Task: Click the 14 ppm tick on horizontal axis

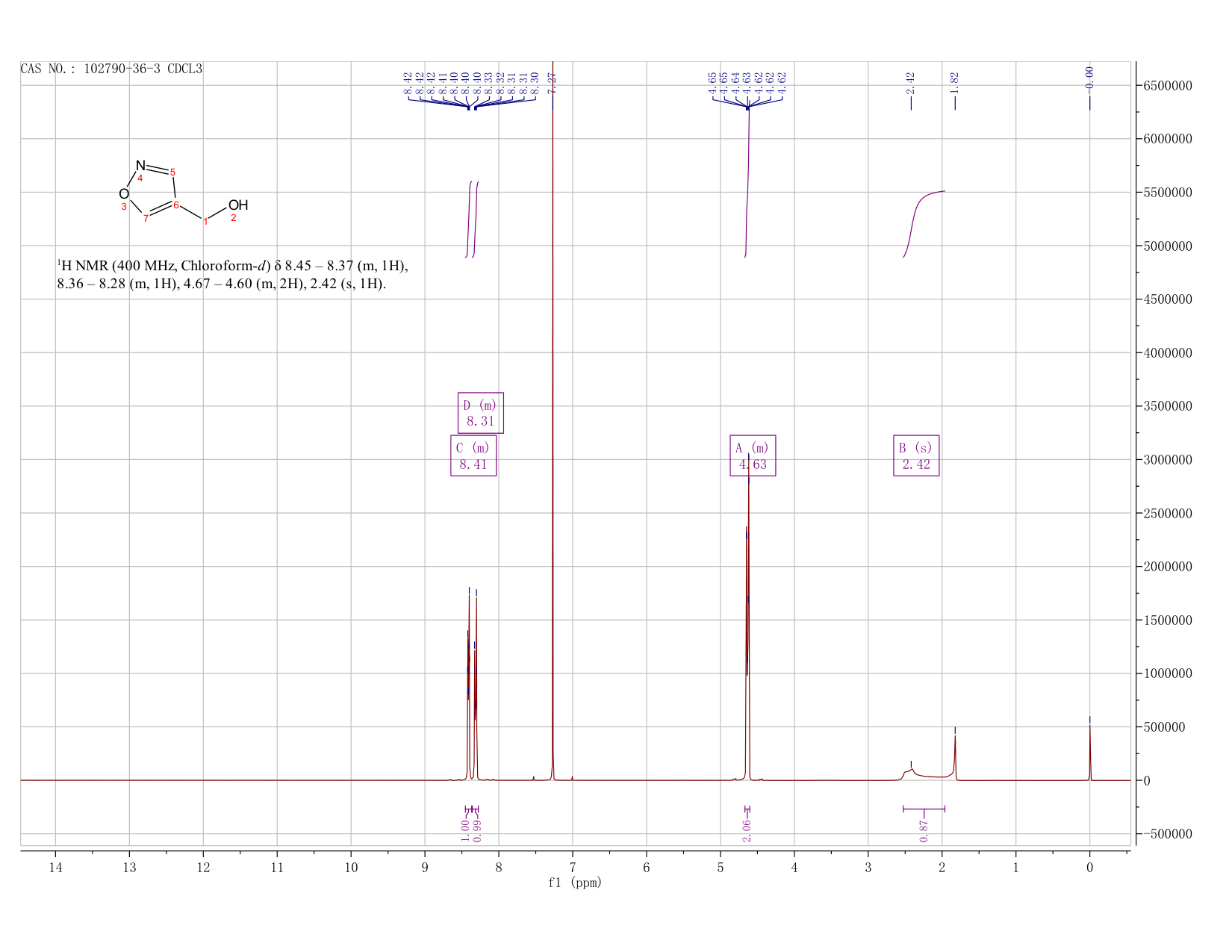Action: coord(55,867)
